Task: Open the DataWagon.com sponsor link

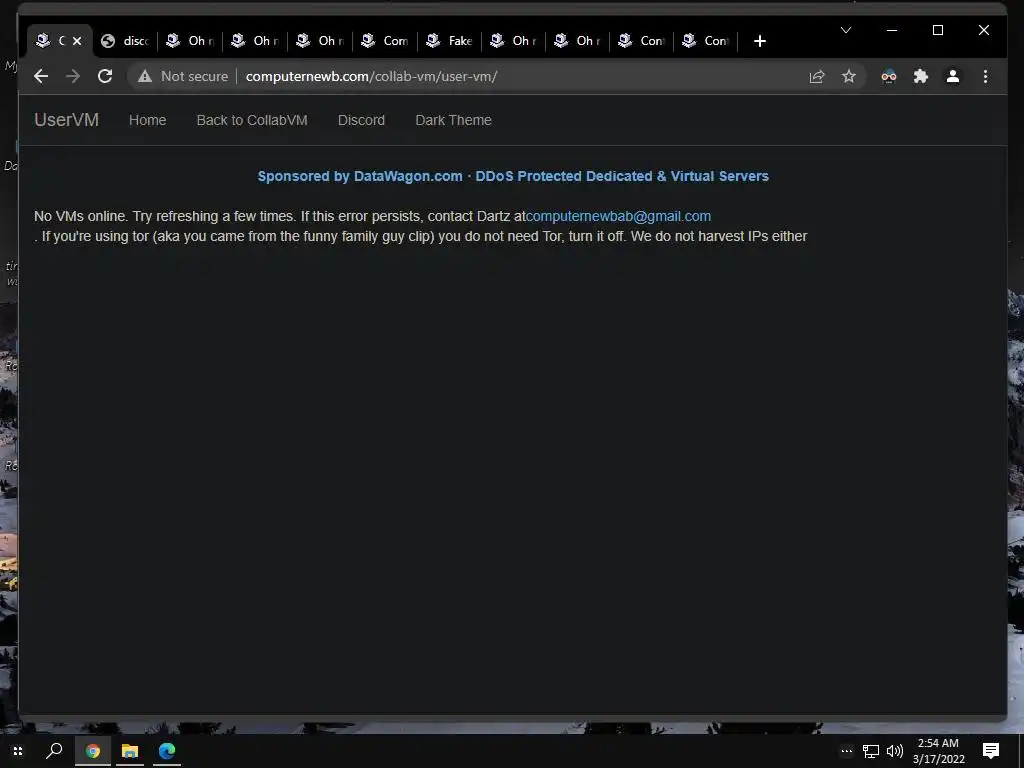Action: pyautogui.click(x=513, y=176)
